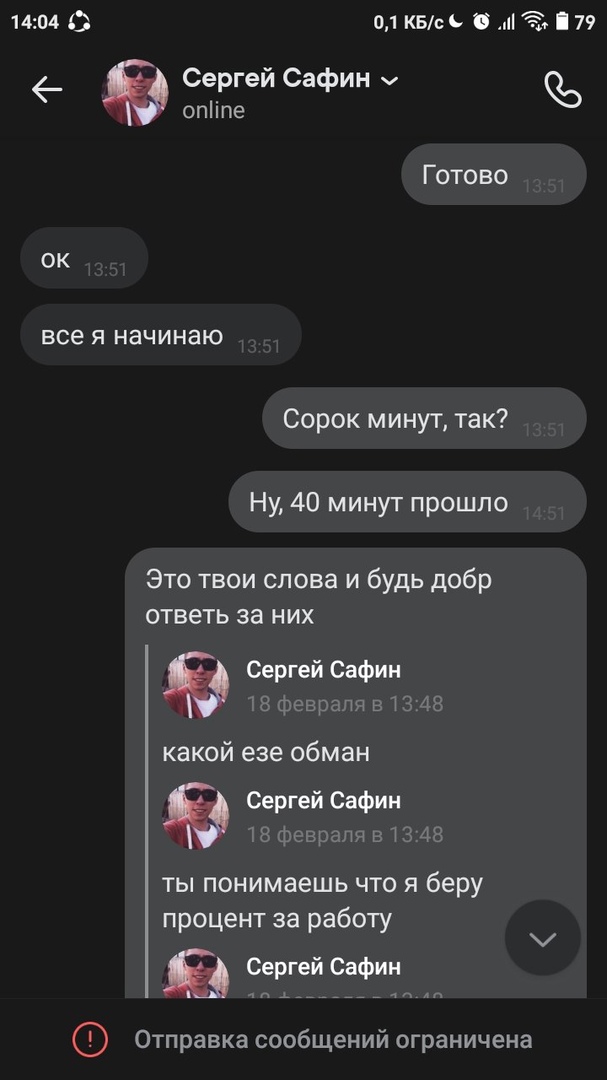The width and height of the screenshot is (607, 1080).
Task: Tap "Отправка сообщений ограничена" notice
Action: pos(333,1039)
